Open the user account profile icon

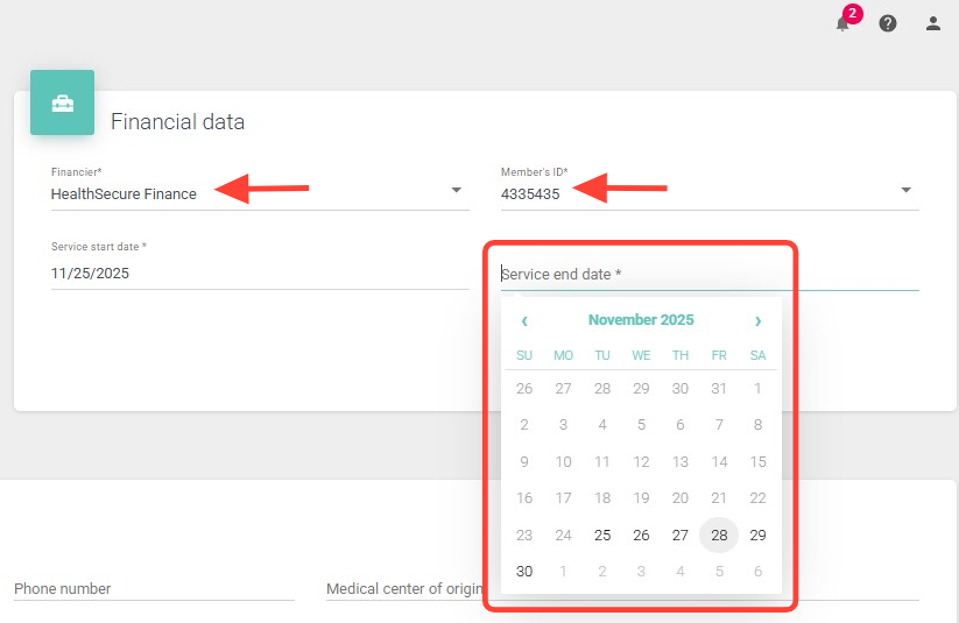click(932, 23)
